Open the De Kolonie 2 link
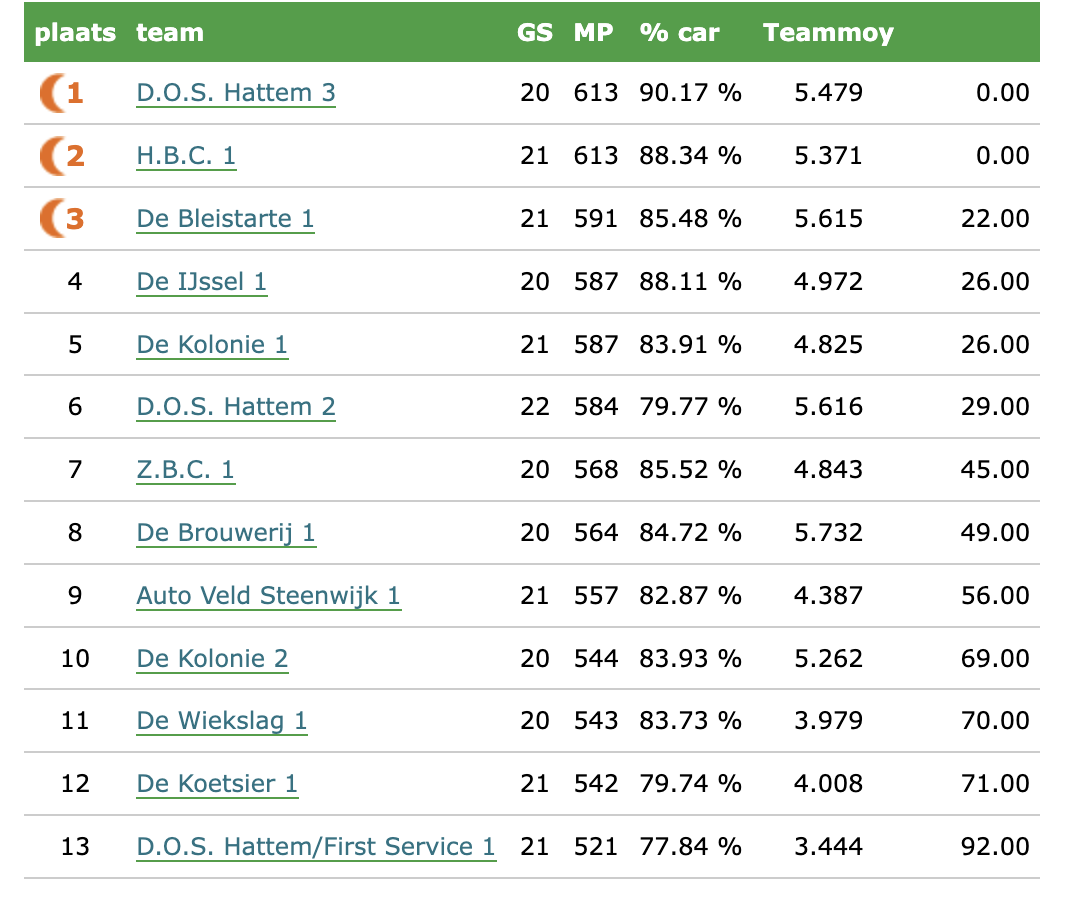 click(x=212, y=659)
